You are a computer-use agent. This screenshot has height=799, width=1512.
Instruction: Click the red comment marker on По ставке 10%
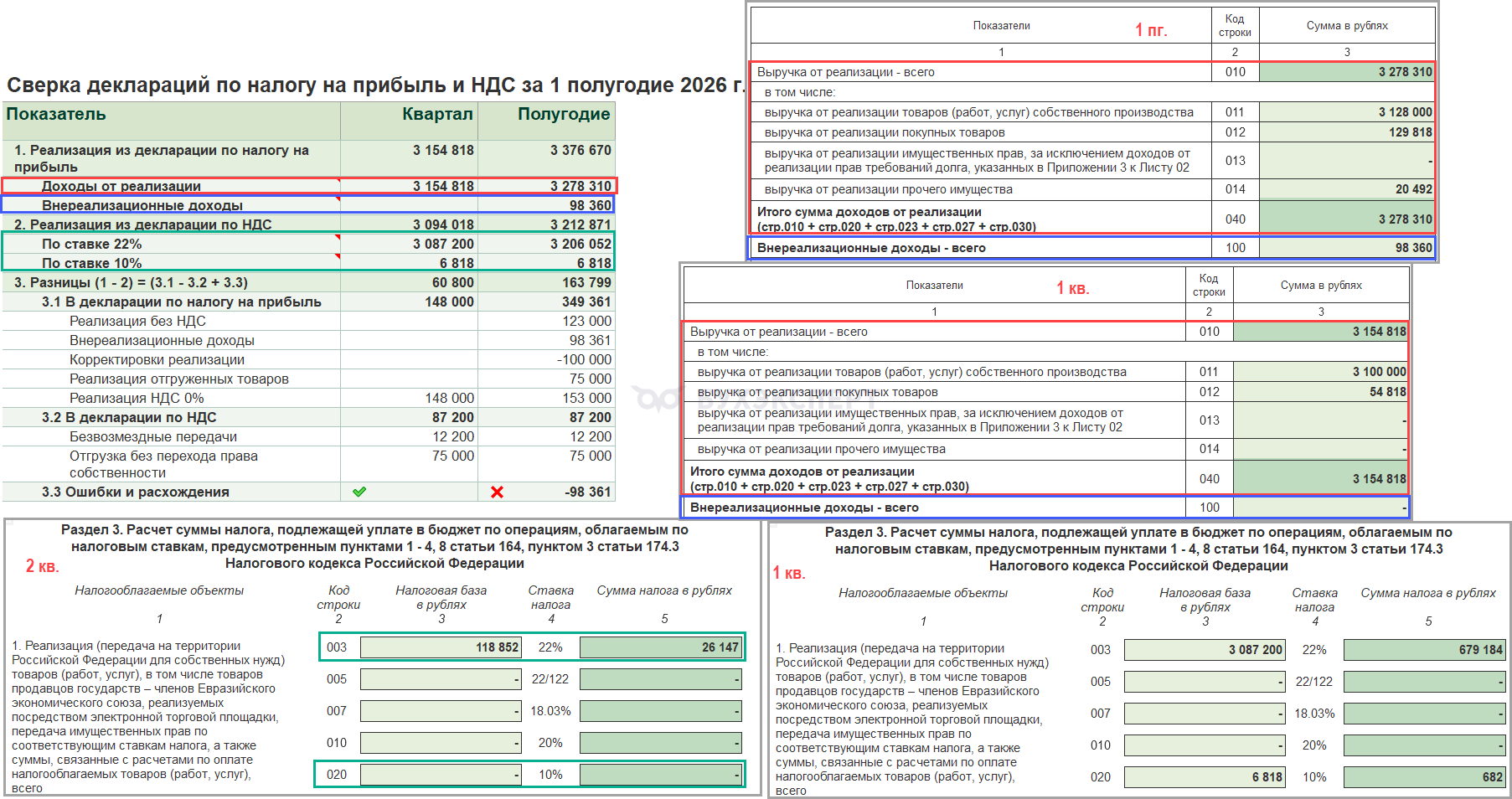pos(338,256)
